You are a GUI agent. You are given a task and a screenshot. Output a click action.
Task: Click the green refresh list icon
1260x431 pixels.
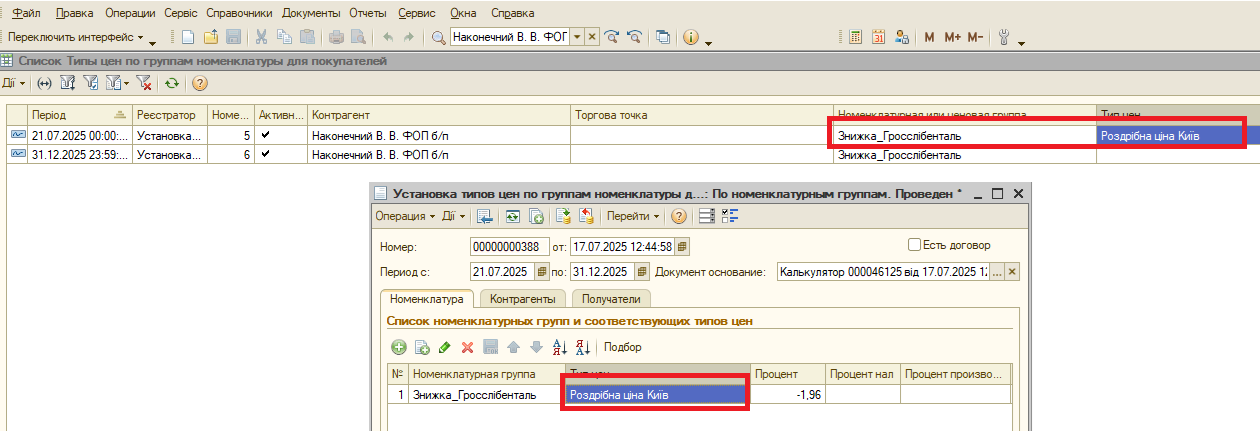pos(172,84)
